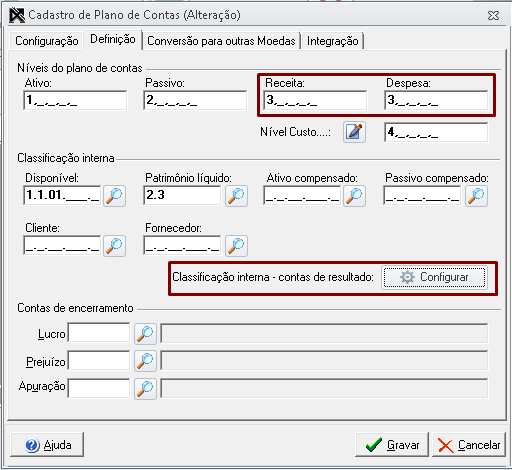This screenshot has width=512, height=470.
Task: Search accounts for Patrimônio líquido field
Action: [236, 196]
